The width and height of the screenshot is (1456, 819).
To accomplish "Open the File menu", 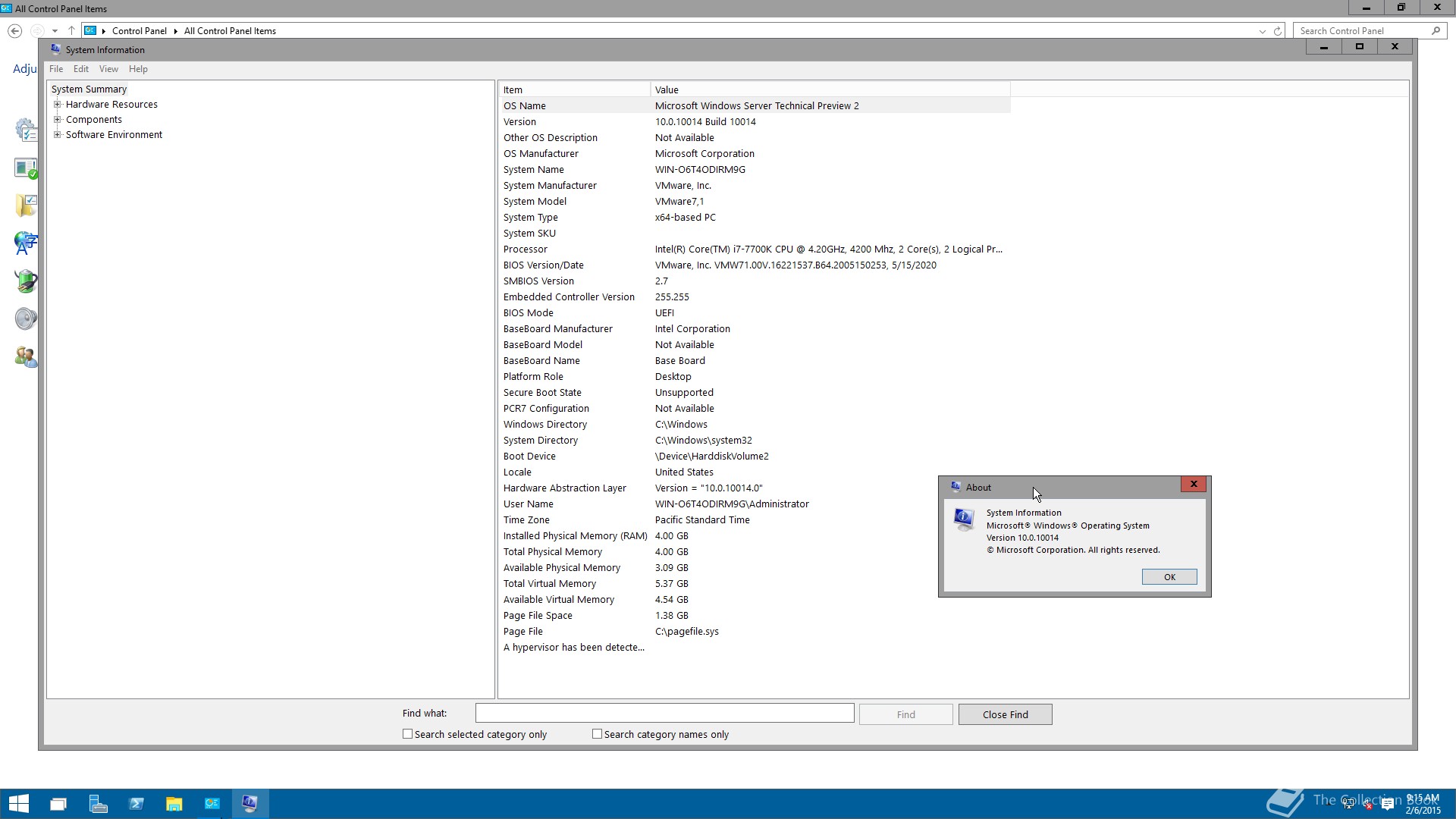I will (56, 69).
